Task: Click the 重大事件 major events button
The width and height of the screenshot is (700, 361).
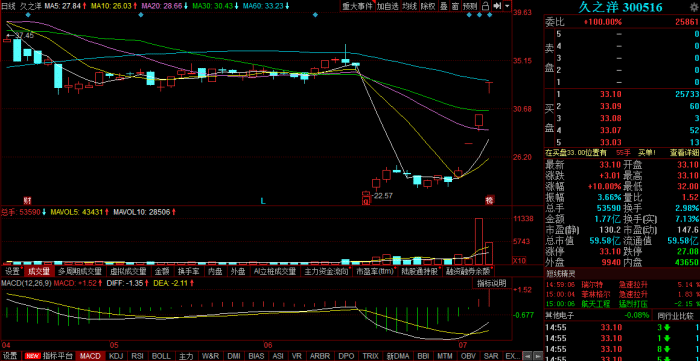Action: pos(357,6)
